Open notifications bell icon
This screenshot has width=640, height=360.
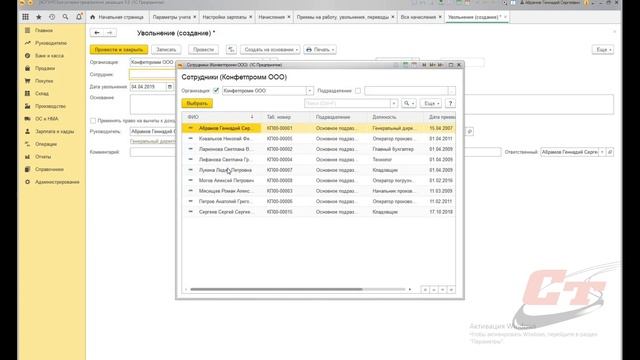[x=79, y=17]
